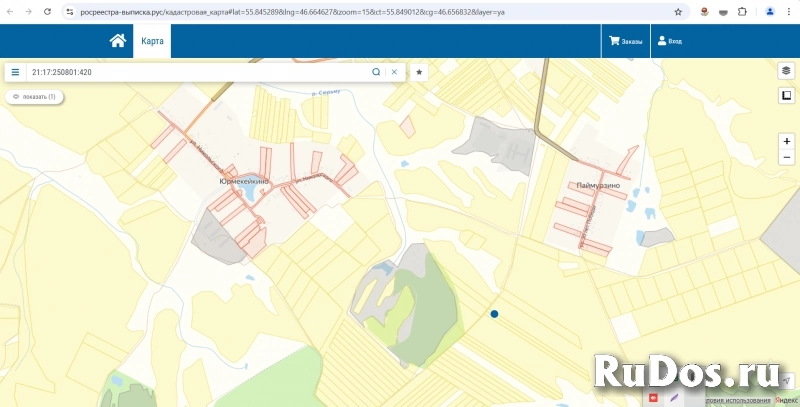
Task: Zoom out with the minus button
Action: point(787,158)
